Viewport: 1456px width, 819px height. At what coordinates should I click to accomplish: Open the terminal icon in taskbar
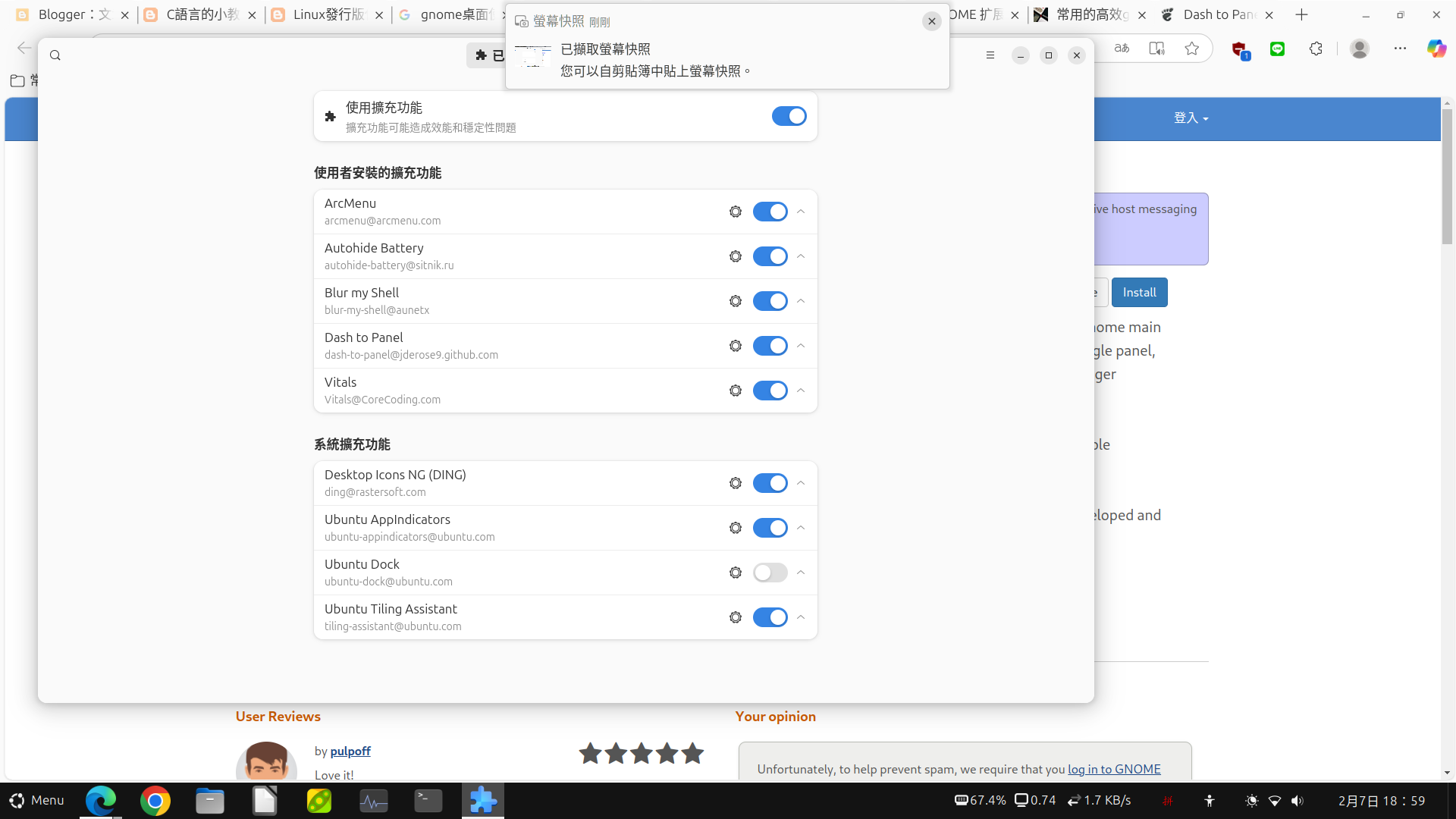click(428, 801)
